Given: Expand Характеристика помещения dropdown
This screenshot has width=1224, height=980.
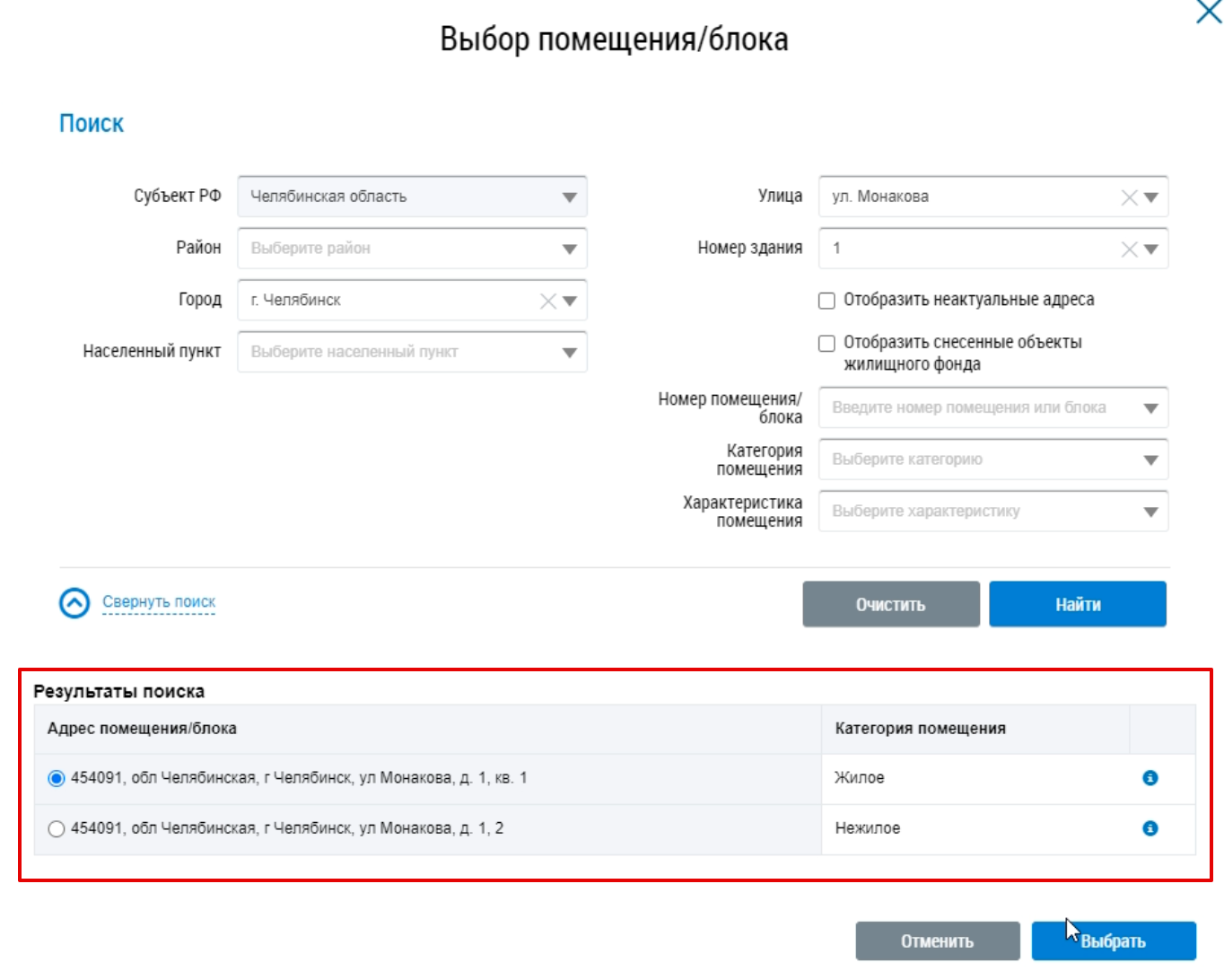Looking at the screenshot, I should tap(1150, 512).
